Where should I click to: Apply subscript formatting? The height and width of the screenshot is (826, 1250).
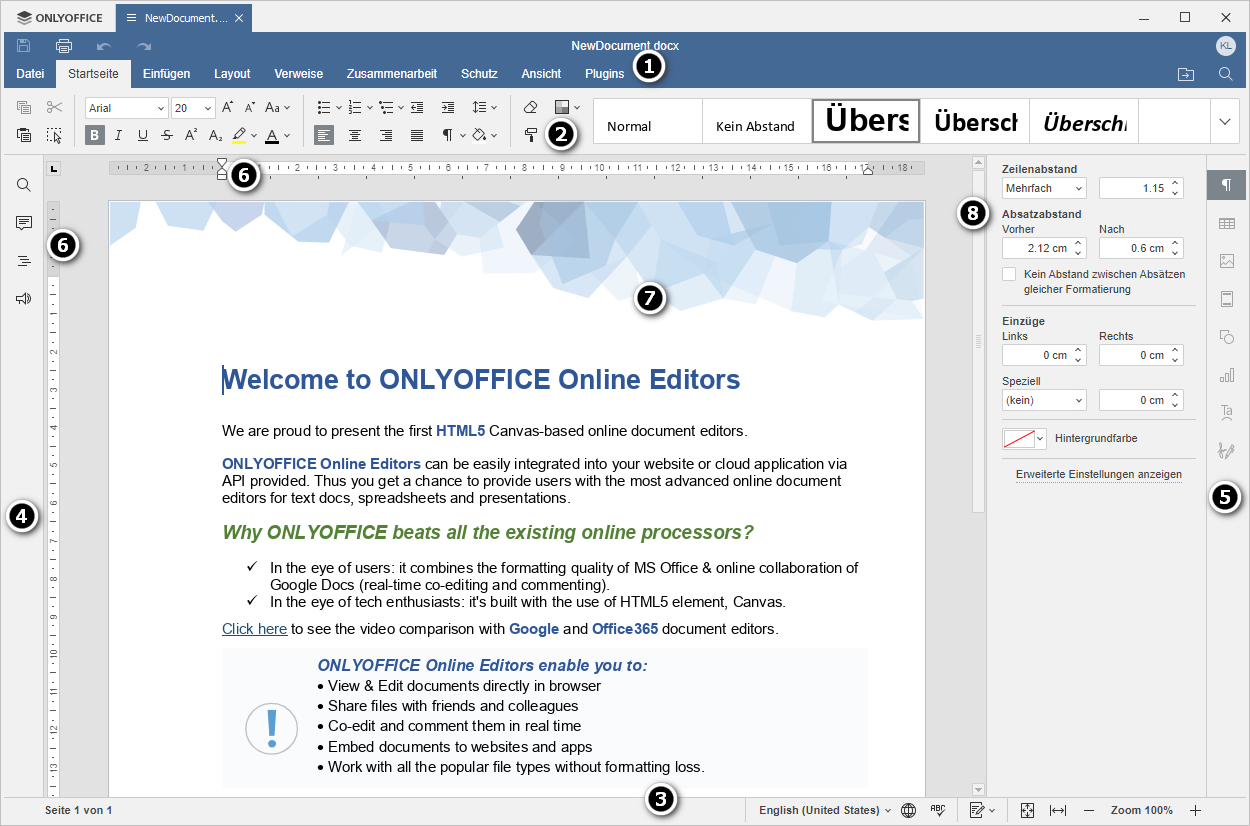[x=215, y=135]
